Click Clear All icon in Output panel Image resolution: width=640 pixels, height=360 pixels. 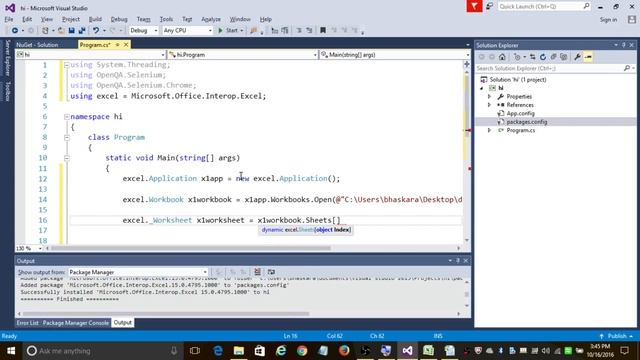[258, 272]
